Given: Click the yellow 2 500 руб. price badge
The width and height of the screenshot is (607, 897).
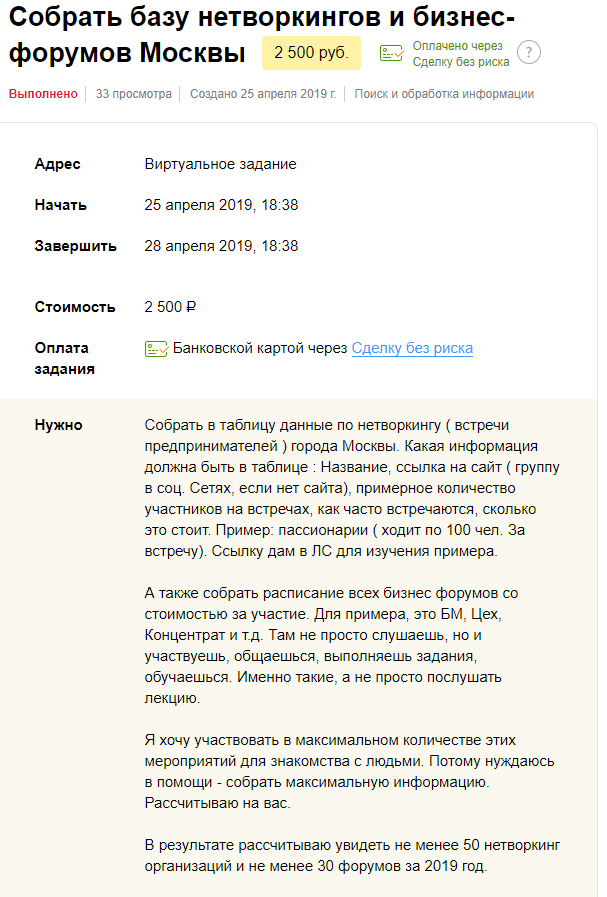Looking at the screenshot, I should 312,53.
